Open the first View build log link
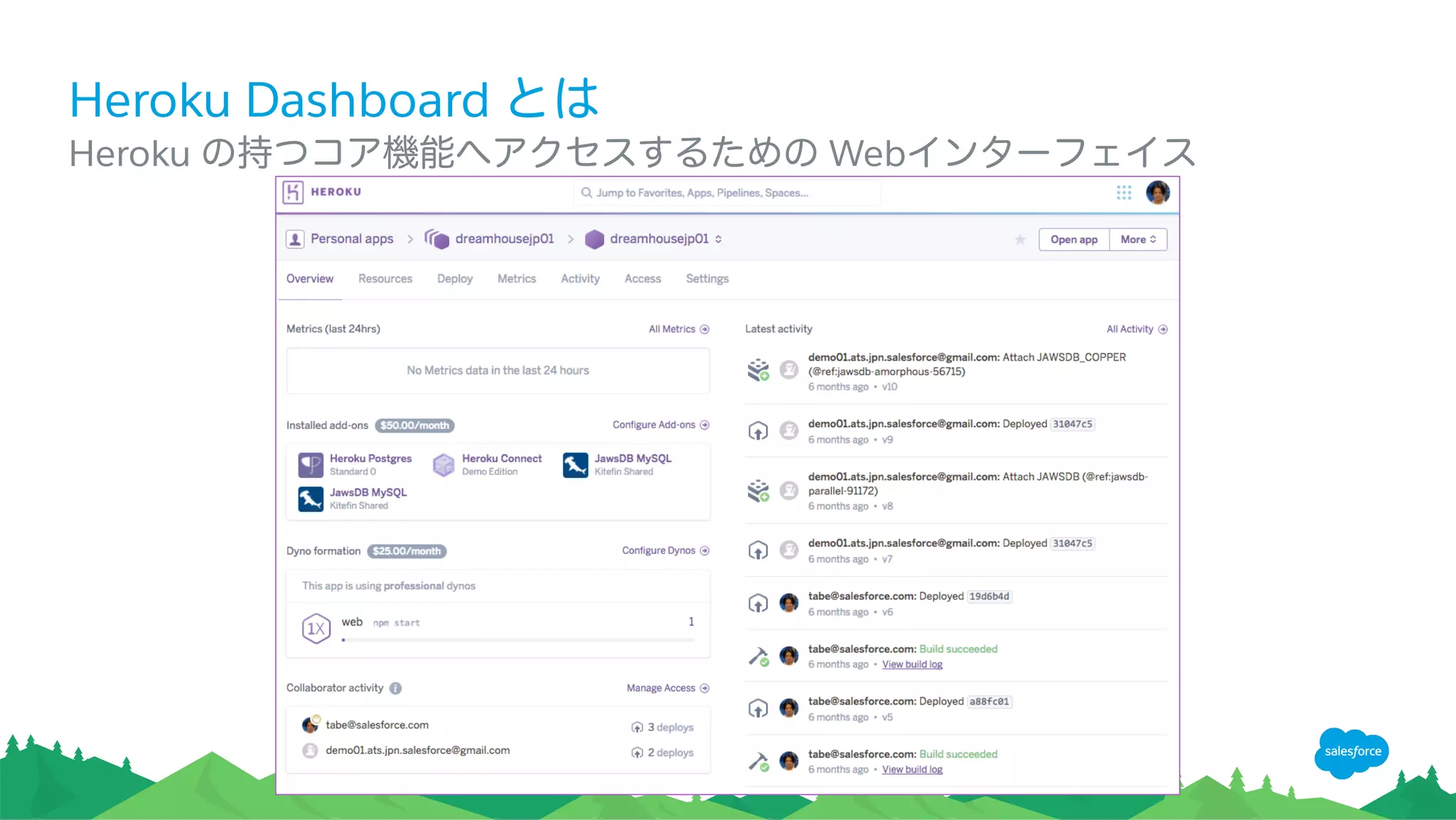This screenshot has width=1456, height=820. (912, 664)
